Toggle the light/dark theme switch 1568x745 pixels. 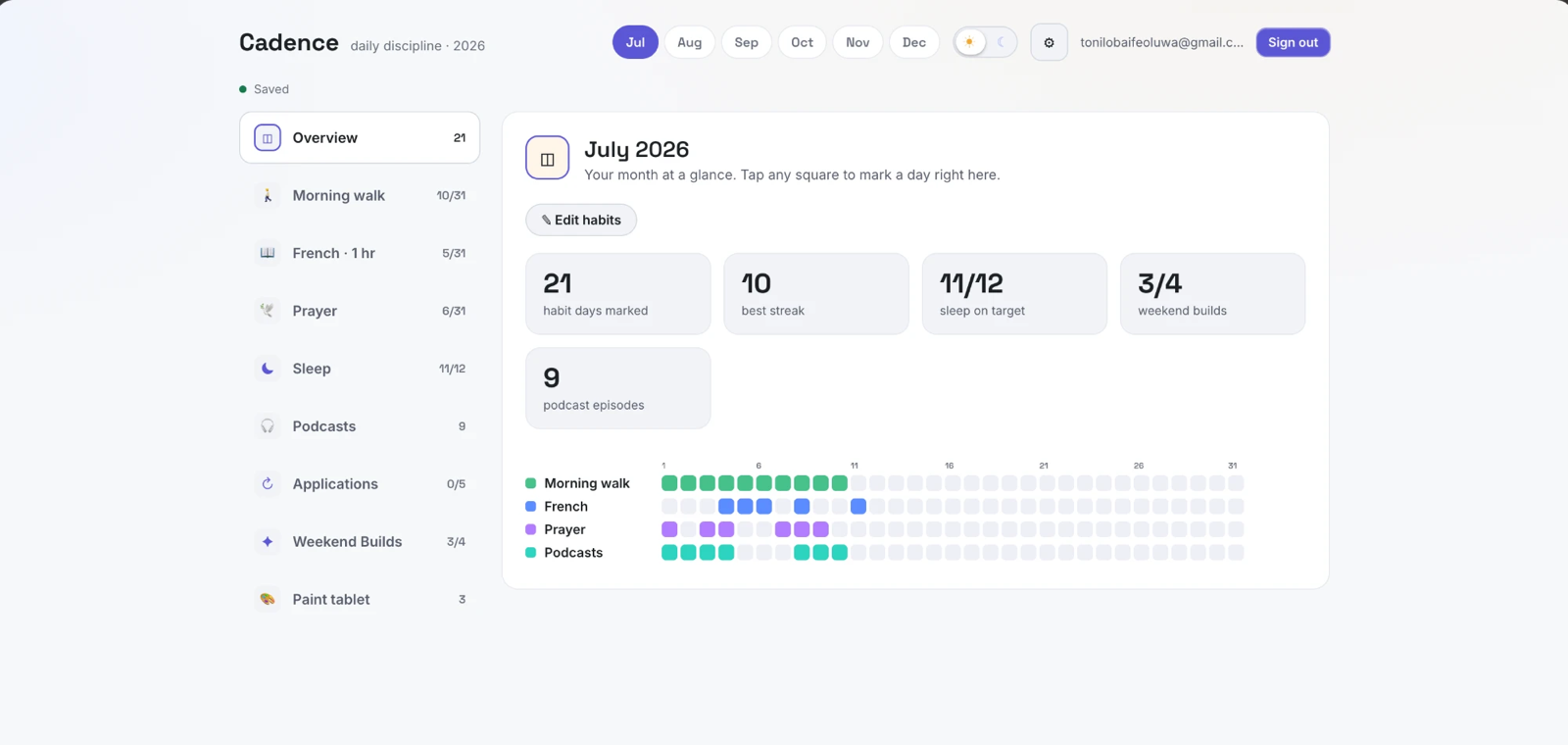click(985, 42)
